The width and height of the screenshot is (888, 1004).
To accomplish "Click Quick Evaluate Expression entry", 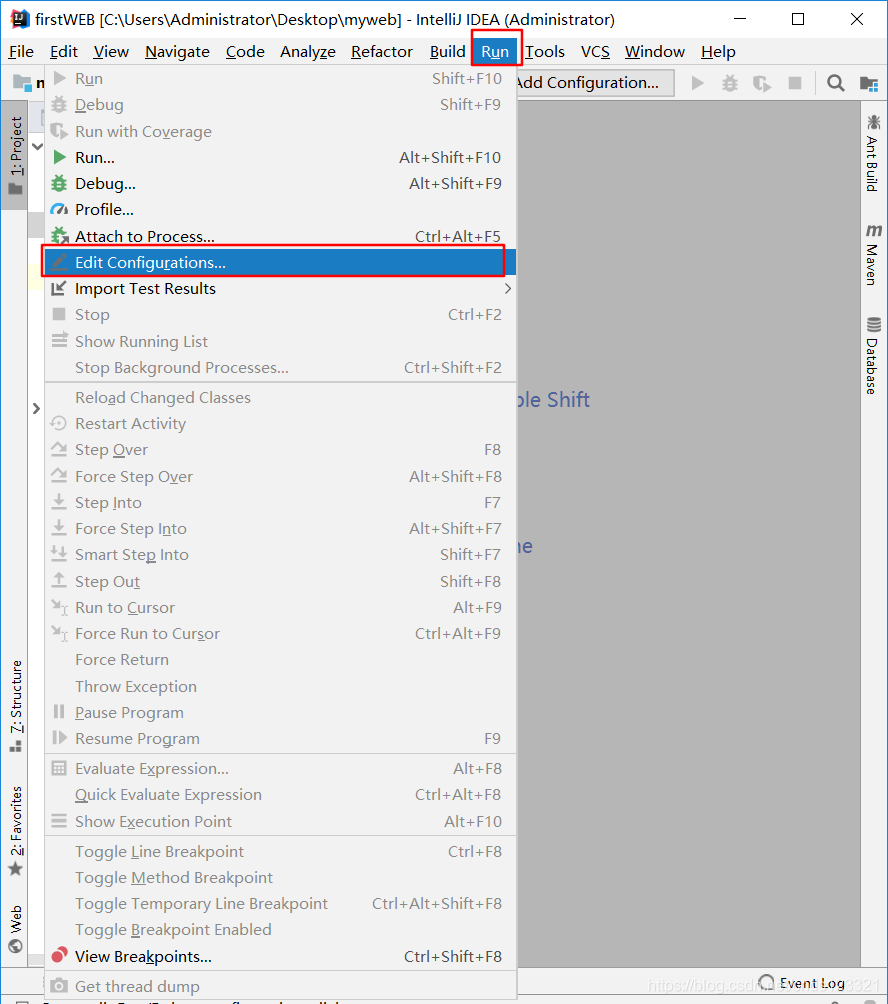I will 280,795.
